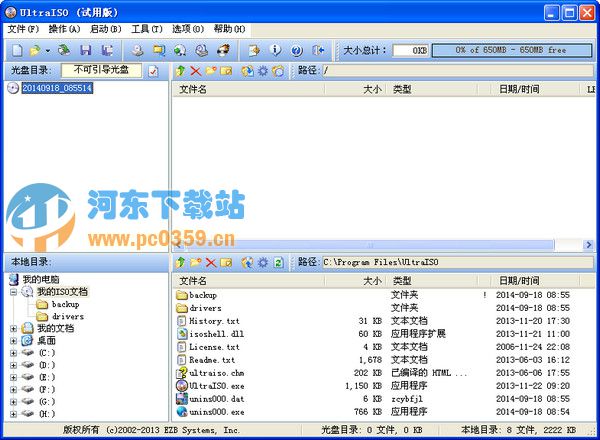Image resolution: width=600 pixels, height=440 pixels.
Task: Open the 文件(F) menu
Action: [23, 29]
